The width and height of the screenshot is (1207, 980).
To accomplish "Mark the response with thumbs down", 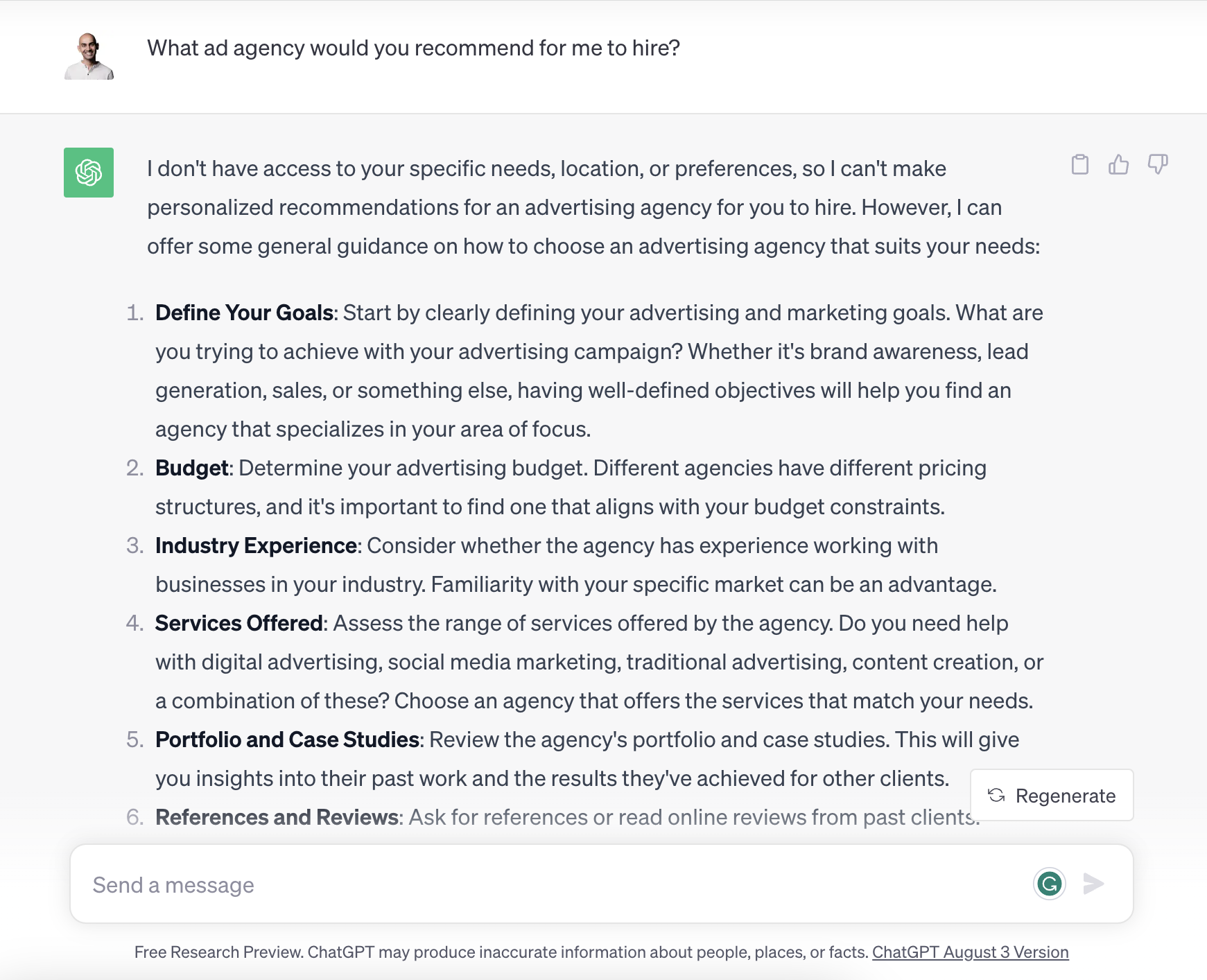I will [x=1158, y=164].
